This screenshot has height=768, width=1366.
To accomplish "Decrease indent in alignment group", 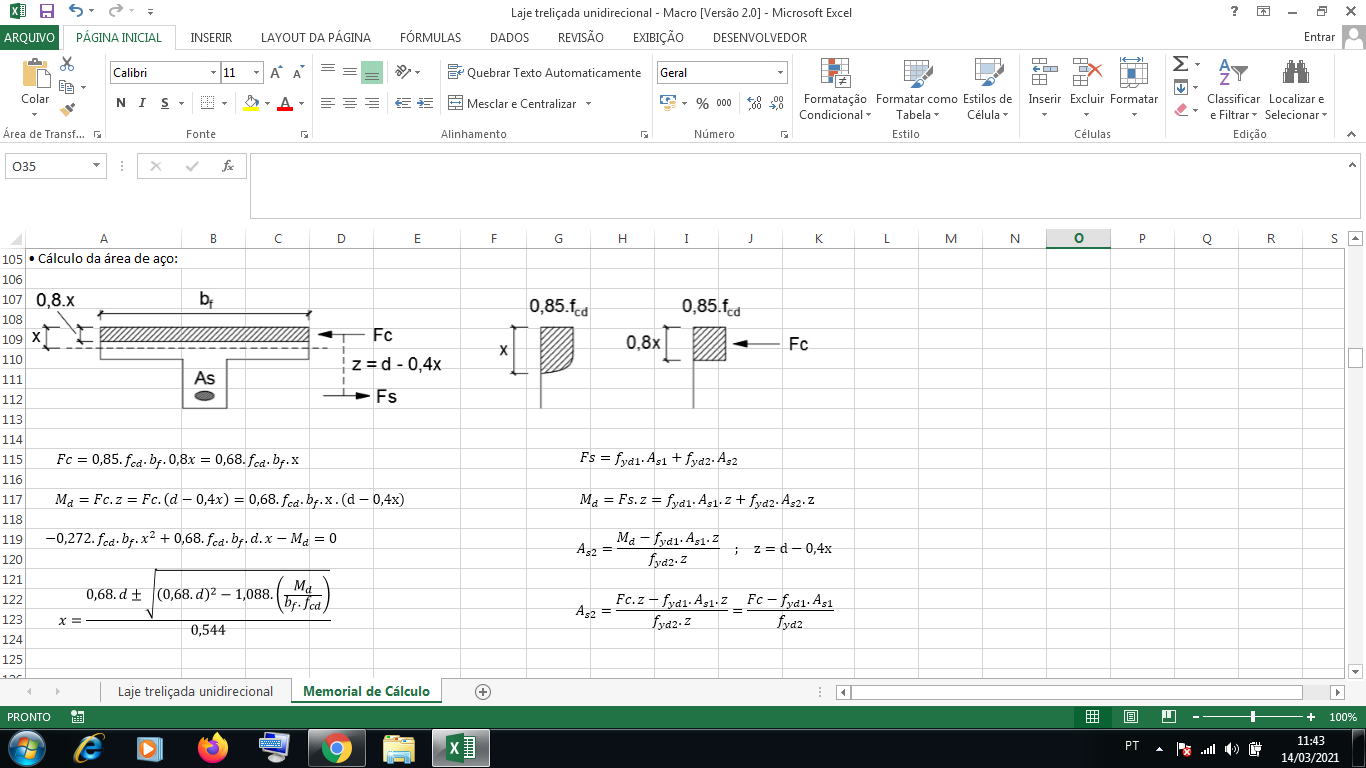I will point(403,103).
